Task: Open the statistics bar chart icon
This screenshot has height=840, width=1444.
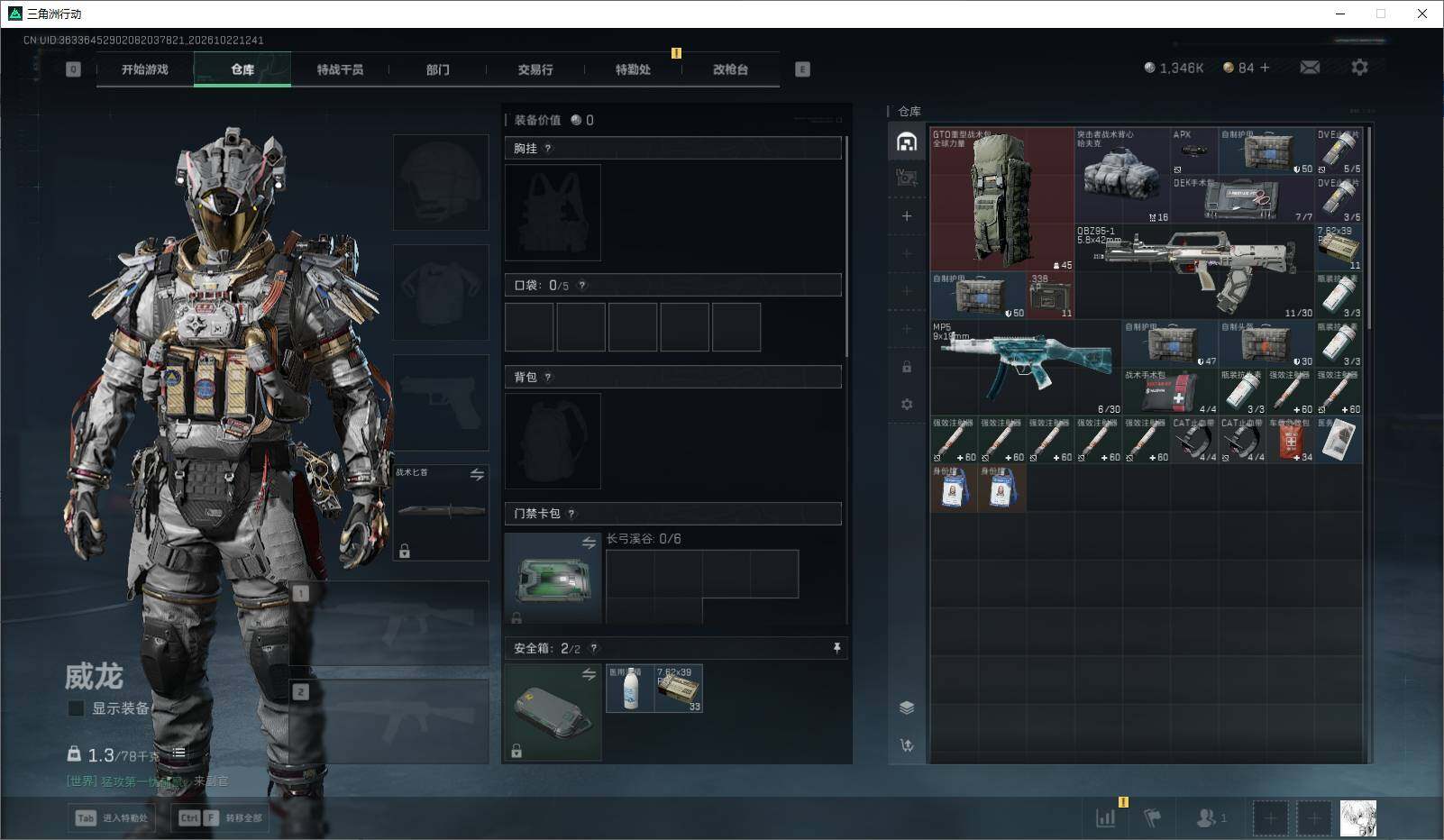Action: coord(1106,817)
